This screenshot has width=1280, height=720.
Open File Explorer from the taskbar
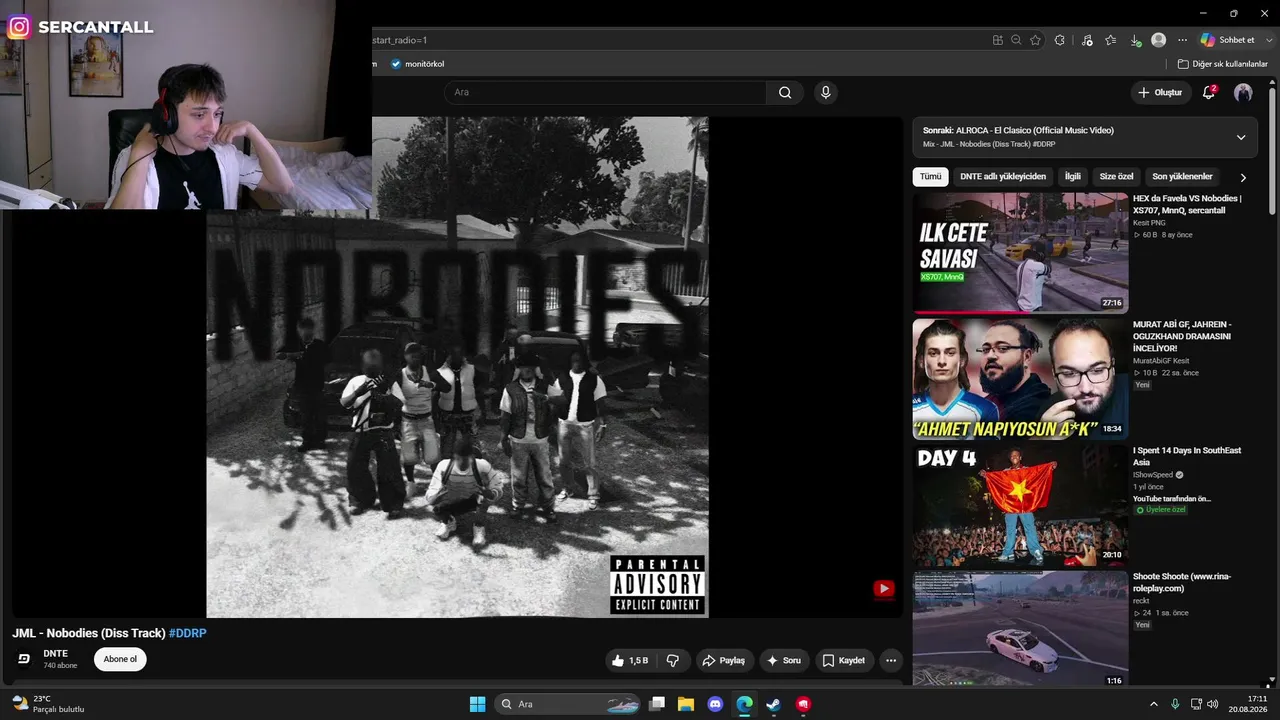click(686, 704)
